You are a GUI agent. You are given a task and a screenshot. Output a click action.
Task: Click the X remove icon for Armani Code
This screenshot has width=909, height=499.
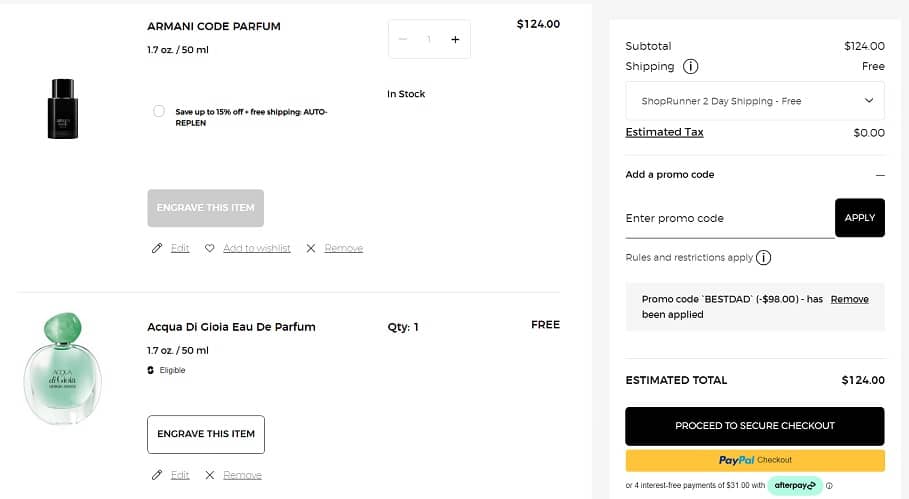tap(311, 248)
